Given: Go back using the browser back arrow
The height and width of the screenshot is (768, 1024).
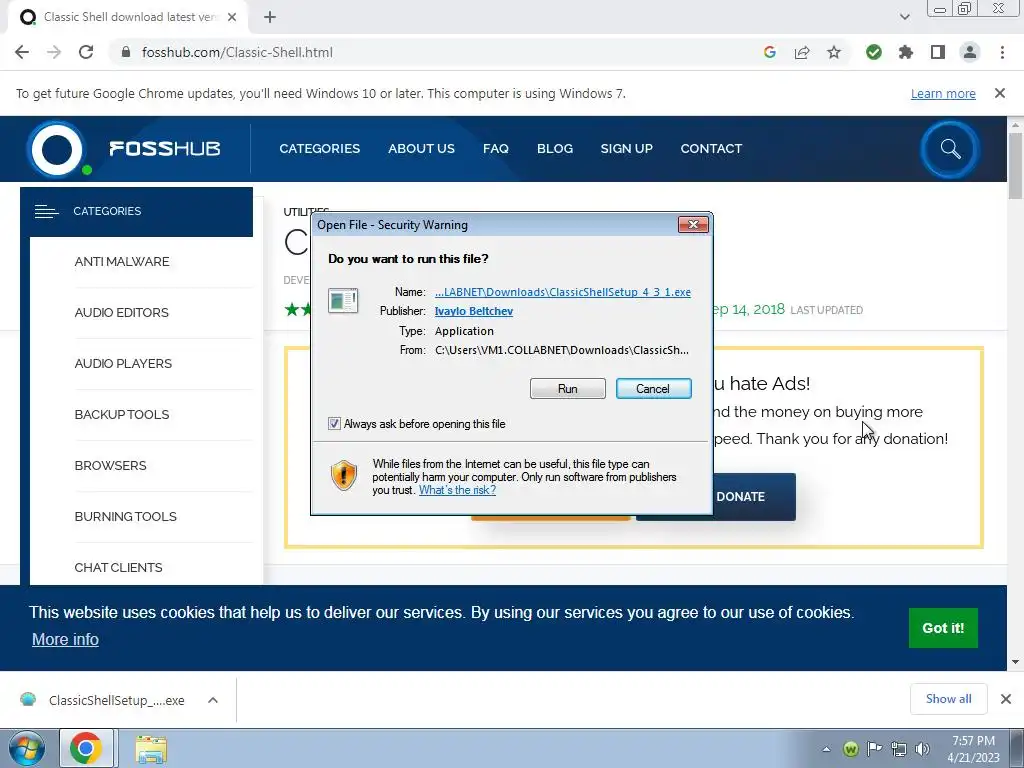Looking at the screenshot, I should pyautogui.click(x=22, y=52).
